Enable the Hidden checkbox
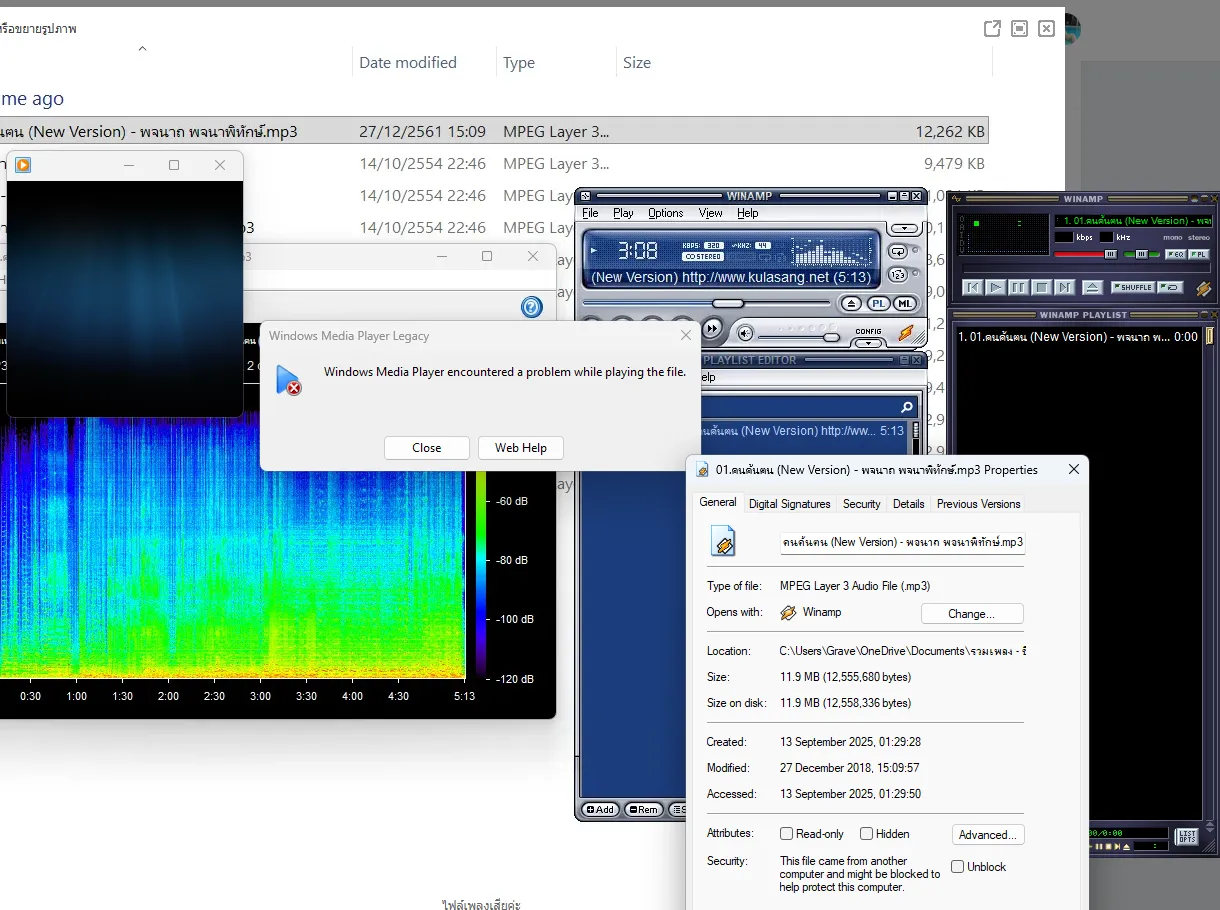Screen dimensions: 1220x910 point(866,834)
